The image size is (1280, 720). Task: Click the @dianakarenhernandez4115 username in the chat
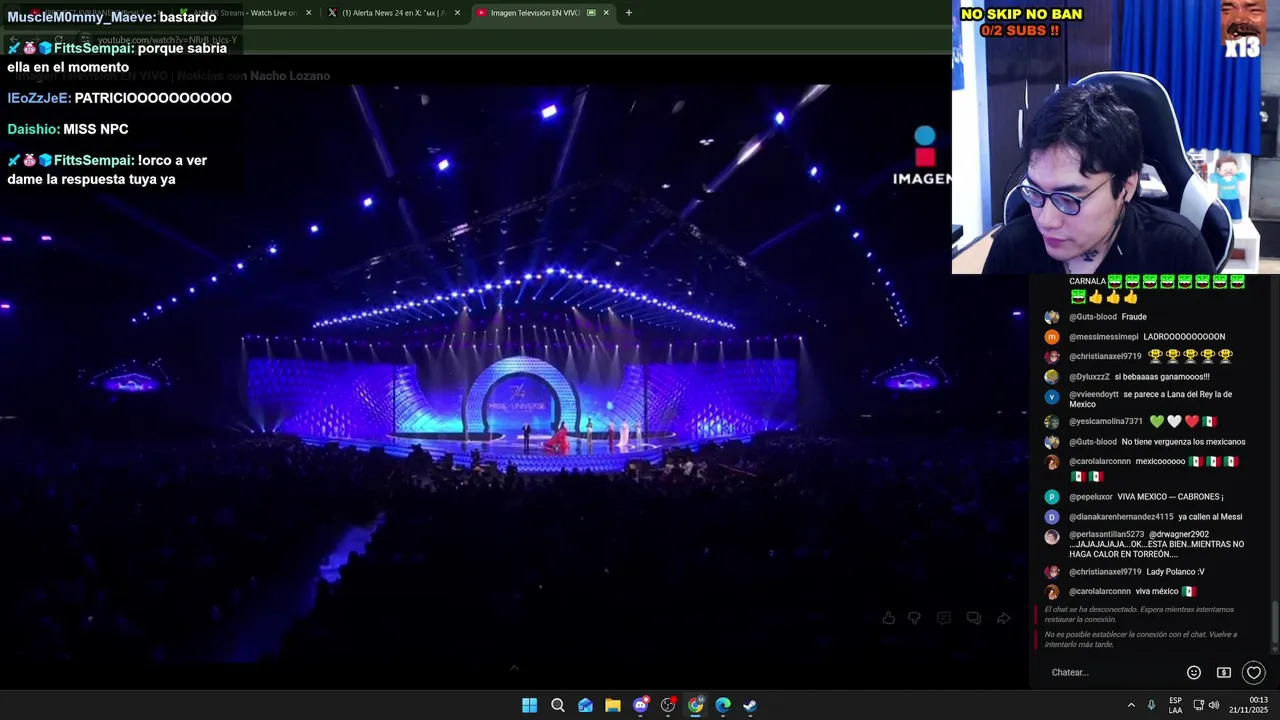tap(1121, 517)
